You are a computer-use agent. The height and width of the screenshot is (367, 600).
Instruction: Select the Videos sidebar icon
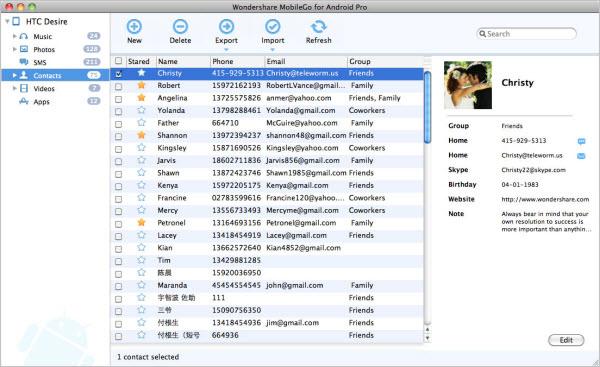point(24,88)
